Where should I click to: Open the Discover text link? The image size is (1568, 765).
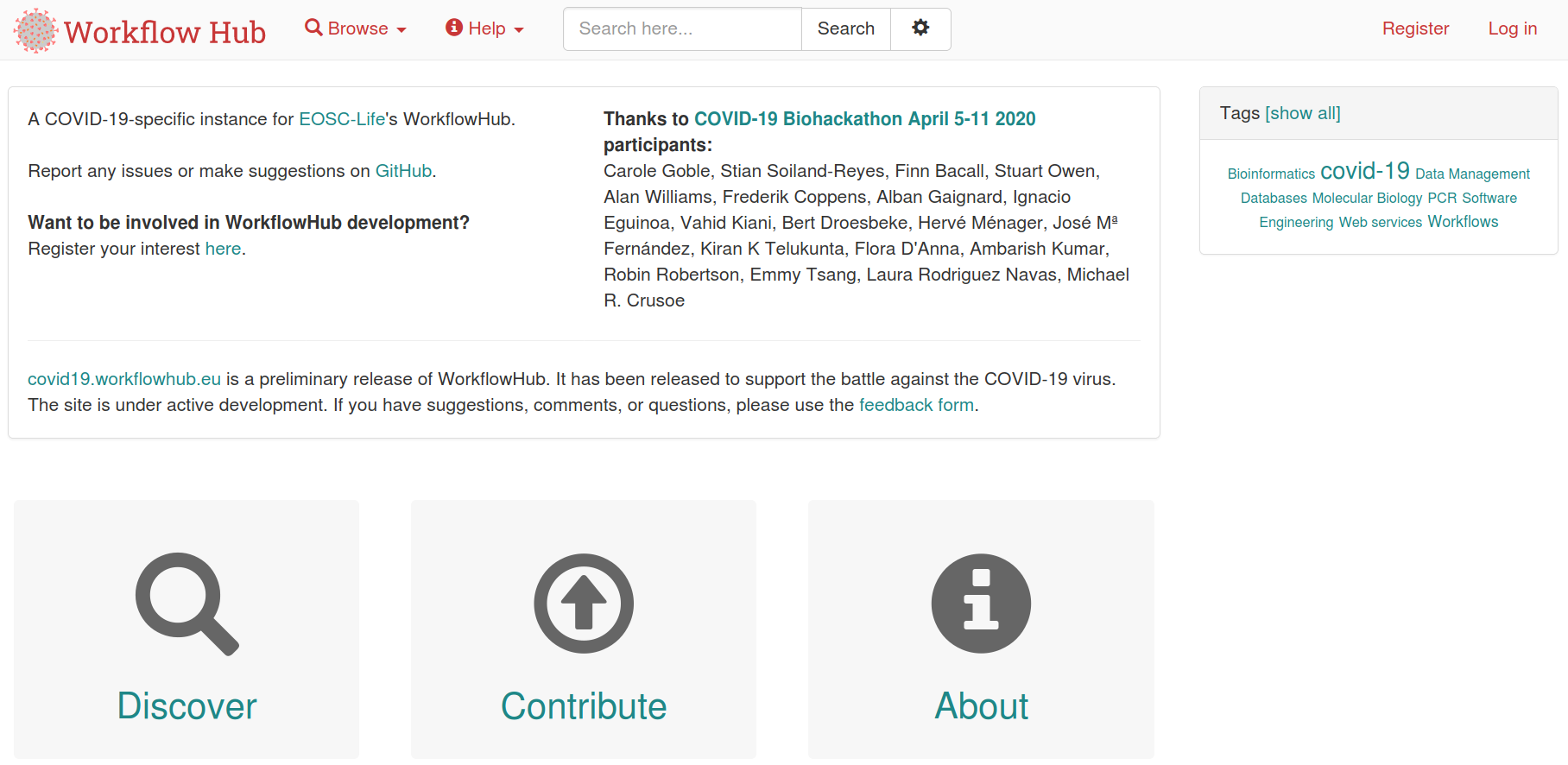[x=187, y=706]
